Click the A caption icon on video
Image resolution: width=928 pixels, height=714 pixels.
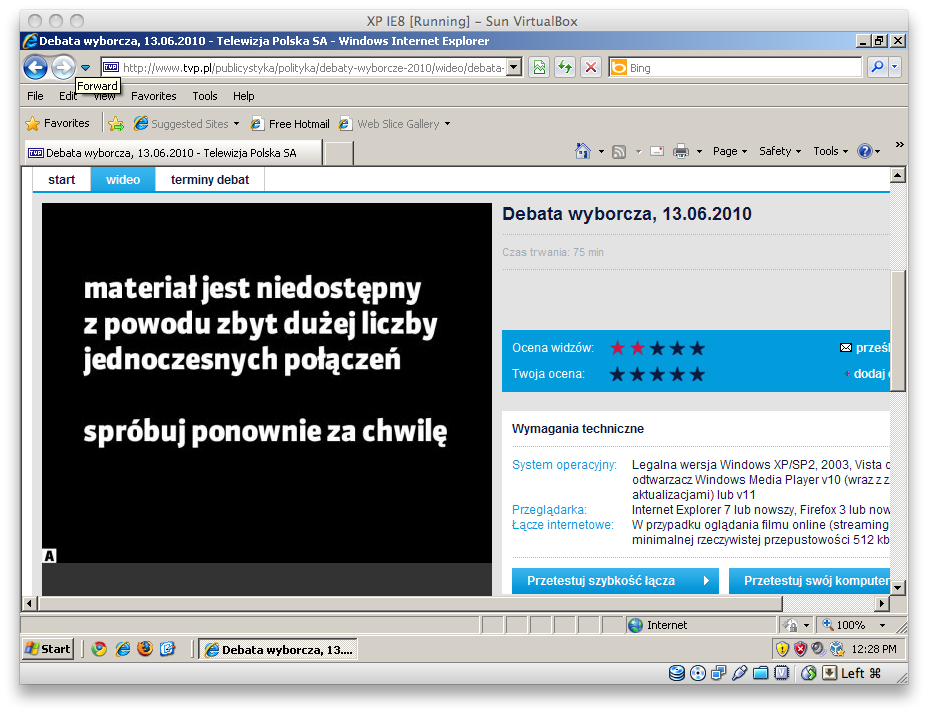pyautogui.click(x=50, y=556)
